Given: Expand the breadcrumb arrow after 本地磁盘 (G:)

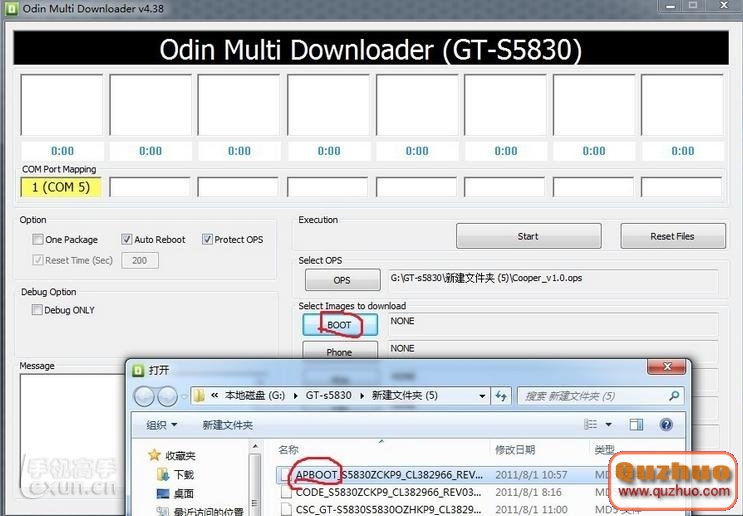Looking at the screenshot, I should pos(296,396).
